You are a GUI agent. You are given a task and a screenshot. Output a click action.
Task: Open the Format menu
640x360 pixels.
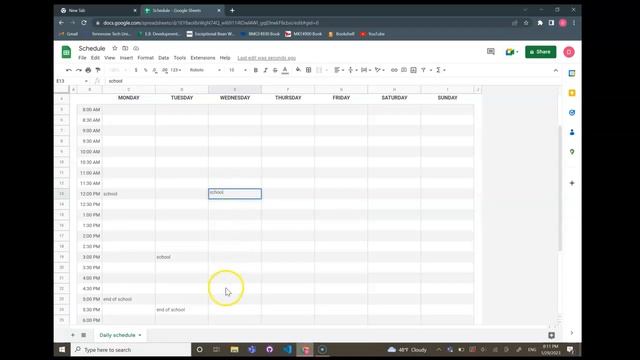click(x=145, y=58)
